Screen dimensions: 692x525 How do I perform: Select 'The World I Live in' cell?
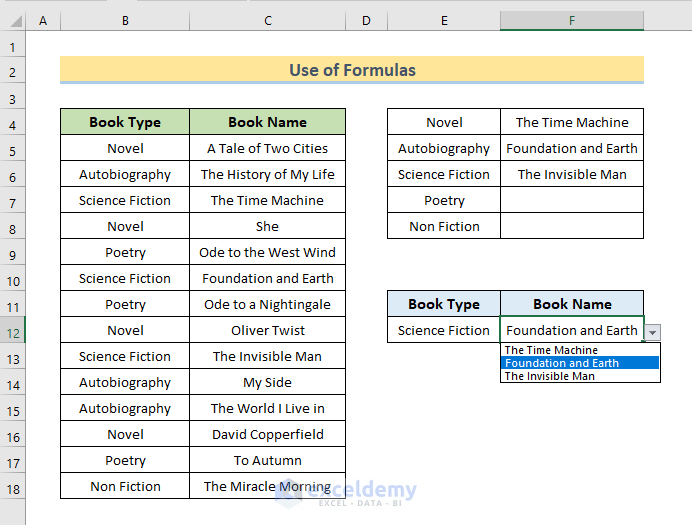pos(267,408)
